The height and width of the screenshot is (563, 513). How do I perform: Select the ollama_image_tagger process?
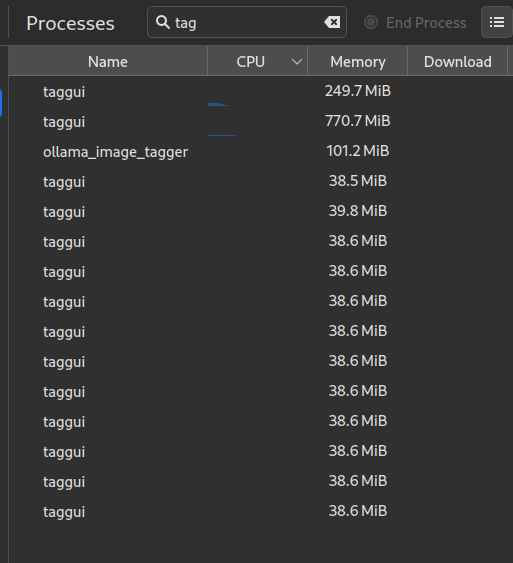[261, 151]
